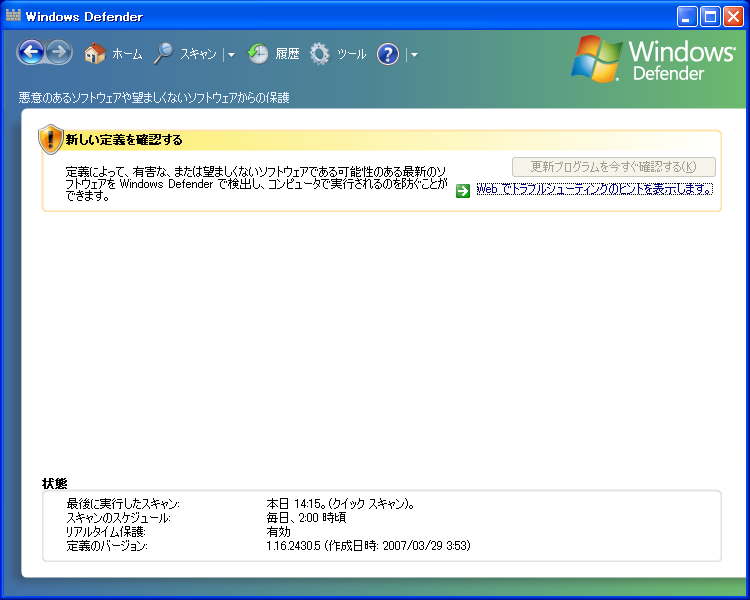The image size is (750, 600).
Task: Open tools via the gear icon
Action: click(320, 54)
